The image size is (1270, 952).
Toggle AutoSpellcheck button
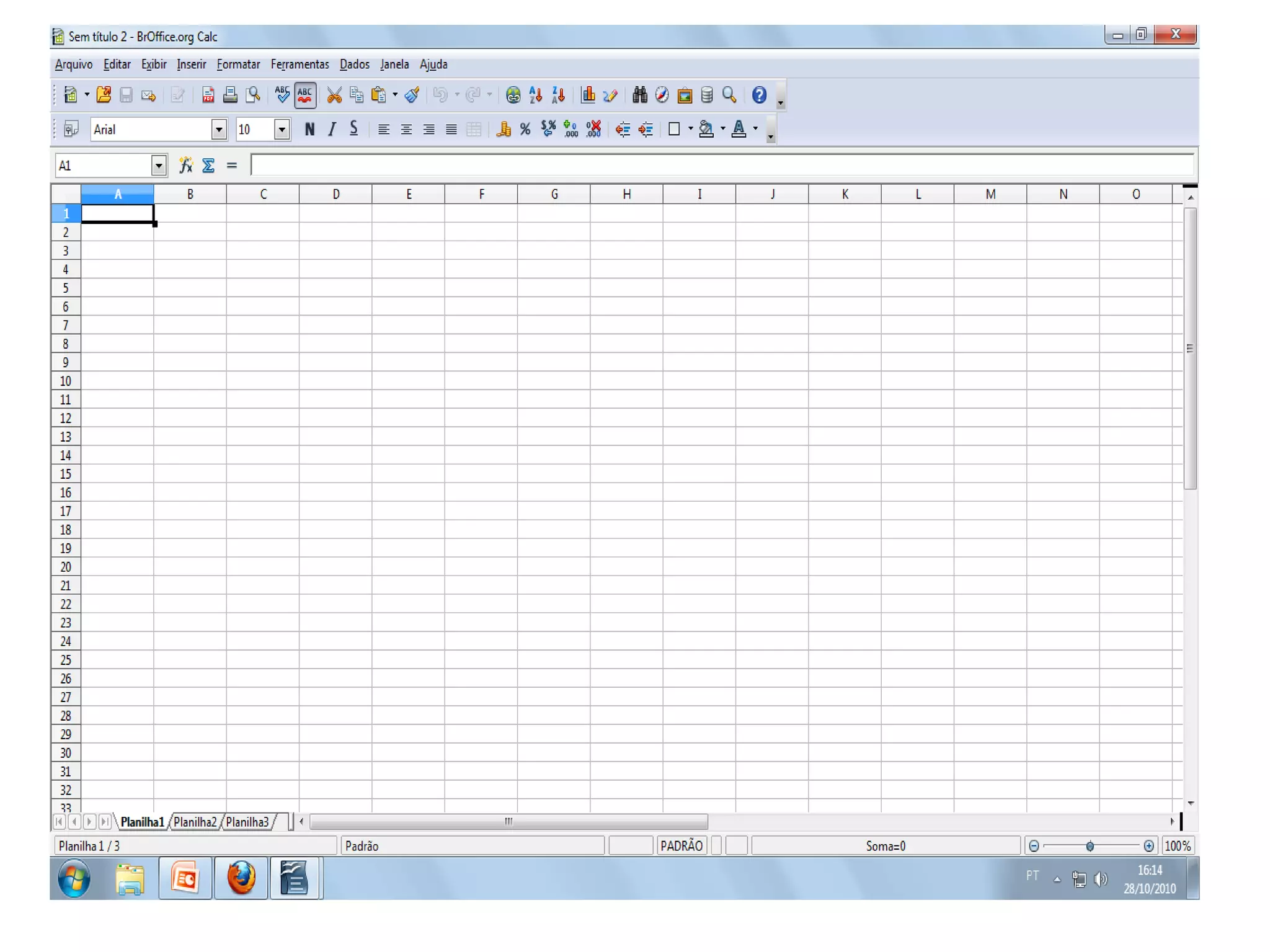pyautogui.click(x=305, y=95)
